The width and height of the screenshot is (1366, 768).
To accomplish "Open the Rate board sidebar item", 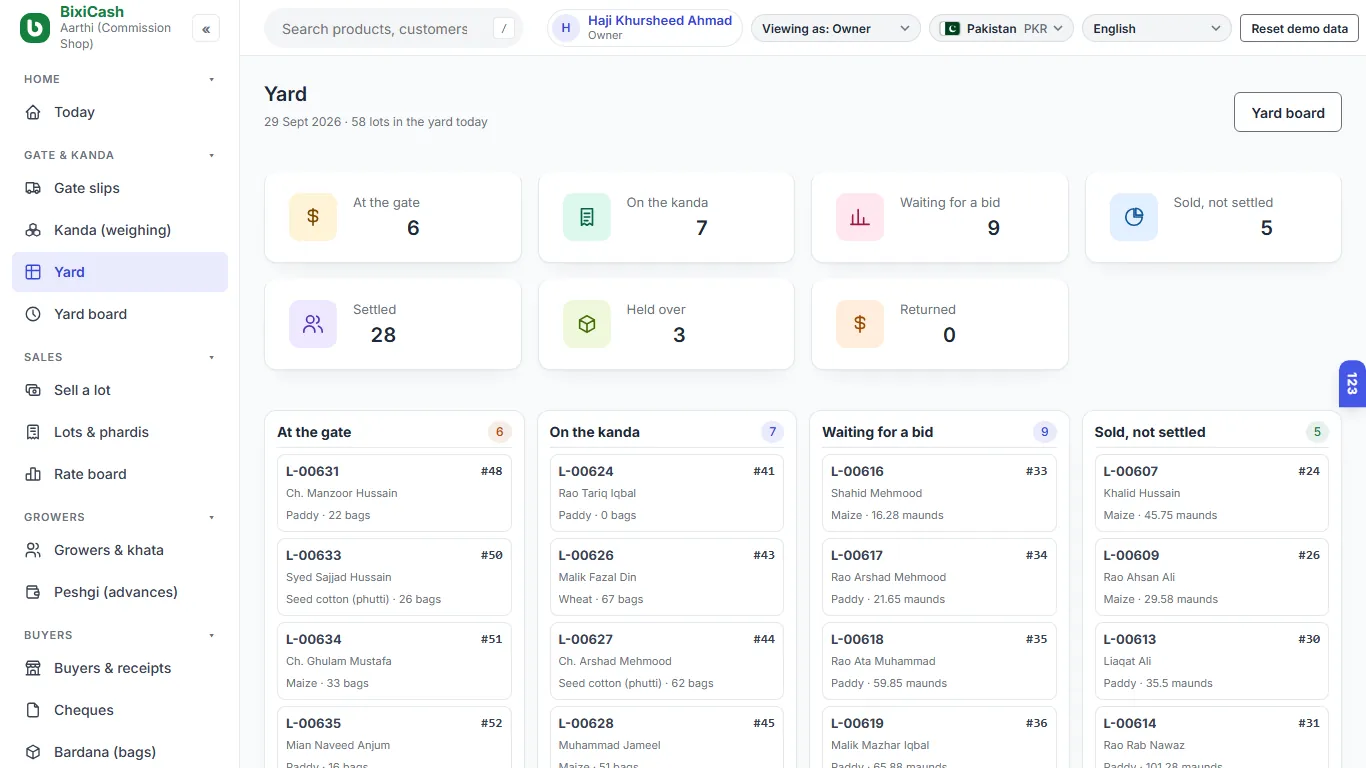I will (x=120, y=474).
